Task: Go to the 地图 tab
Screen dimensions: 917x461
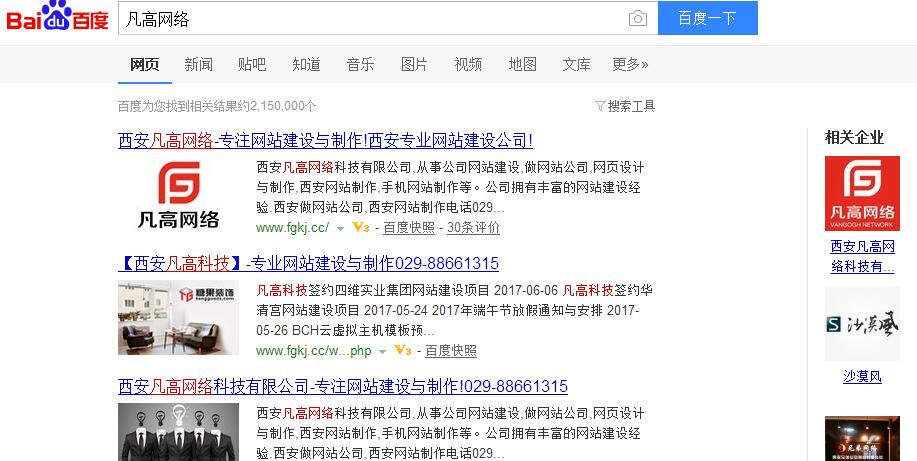Action: tap(522, 65)
